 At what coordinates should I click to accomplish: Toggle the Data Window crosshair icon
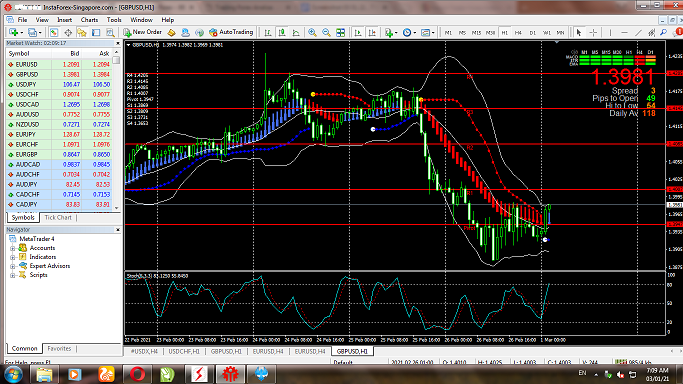68,32
